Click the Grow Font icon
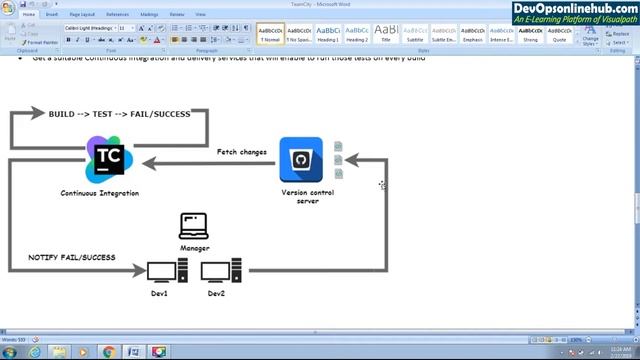 point(141,28)
